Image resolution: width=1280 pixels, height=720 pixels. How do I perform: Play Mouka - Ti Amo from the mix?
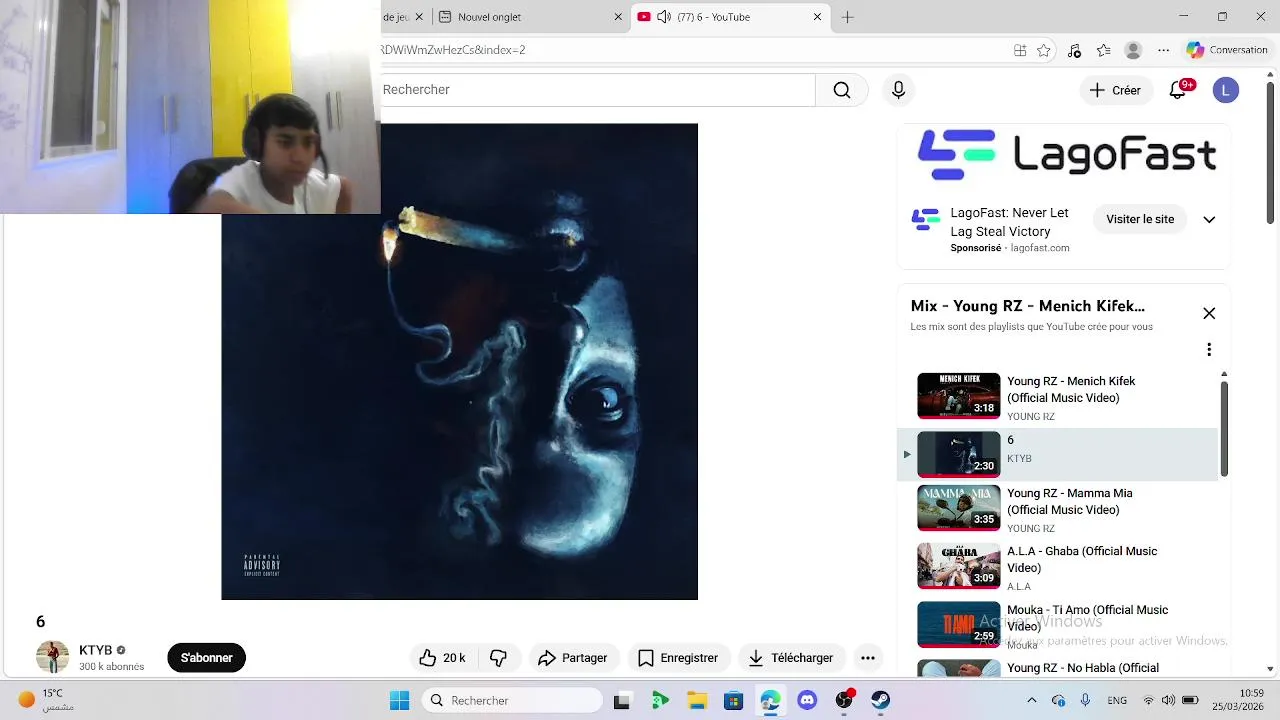(1058, 625)
